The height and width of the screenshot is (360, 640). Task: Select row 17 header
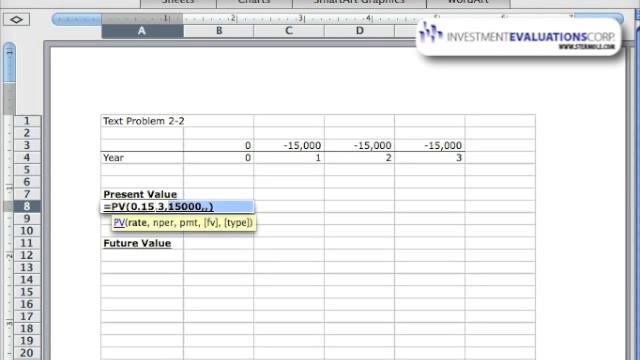27,317
